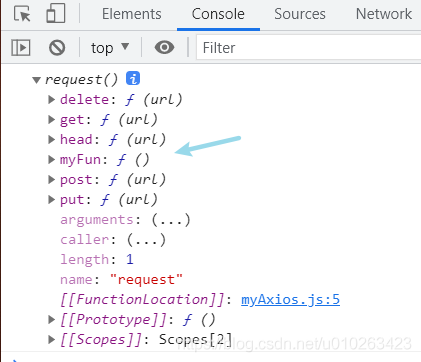Open the Sources tab
Screen dimensions: 421x362
[x=300, y=14]
